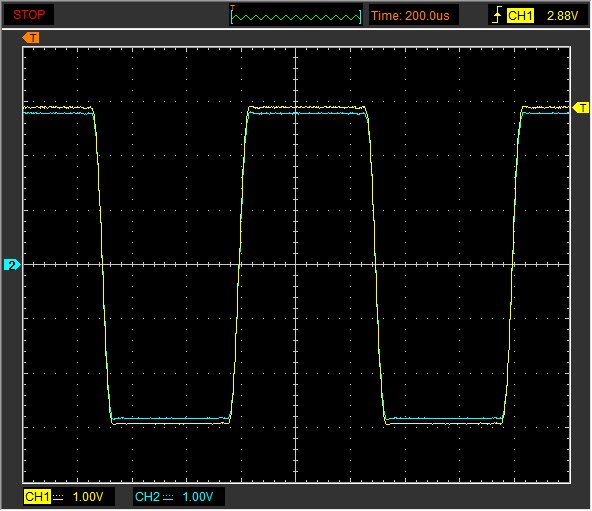Click the 2.88V trigger level value
The height and width of the screenshot is (511, 592).
[x=562, y=15]
